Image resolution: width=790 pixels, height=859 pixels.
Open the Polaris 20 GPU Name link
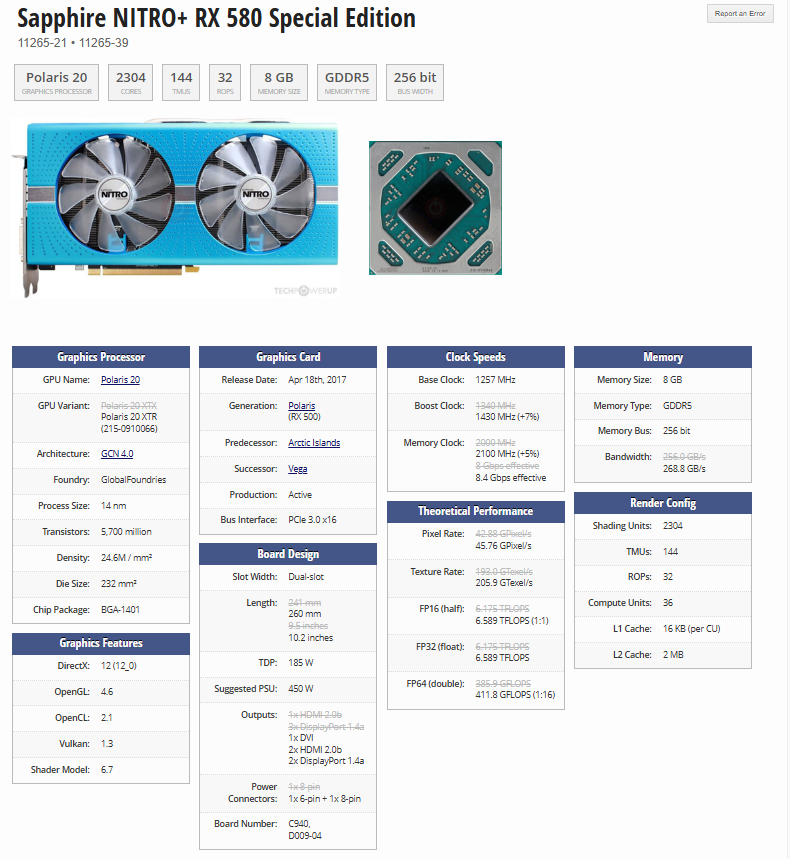[120, 380]
